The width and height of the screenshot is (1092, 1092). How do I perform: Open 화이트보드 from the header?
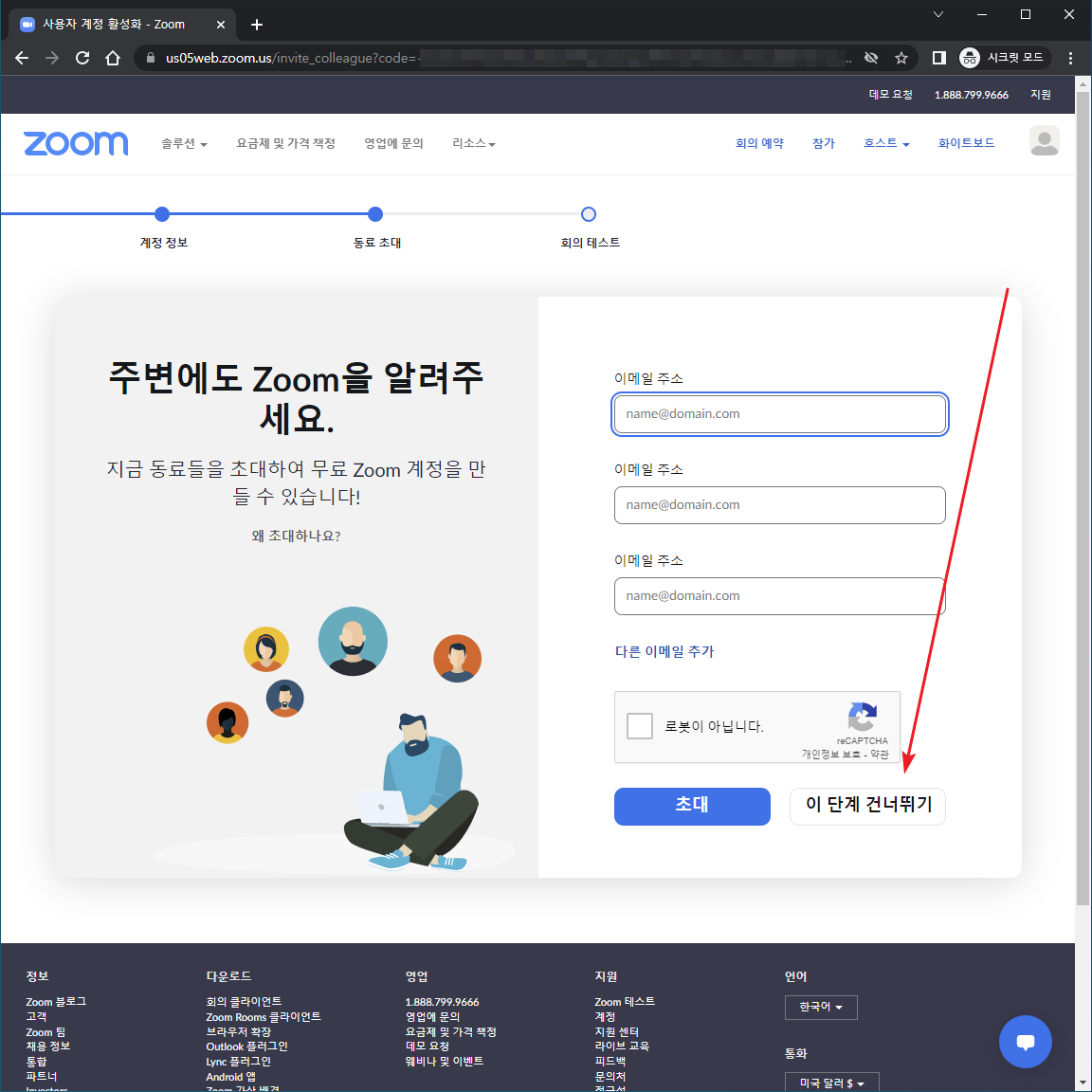point(966,143)
